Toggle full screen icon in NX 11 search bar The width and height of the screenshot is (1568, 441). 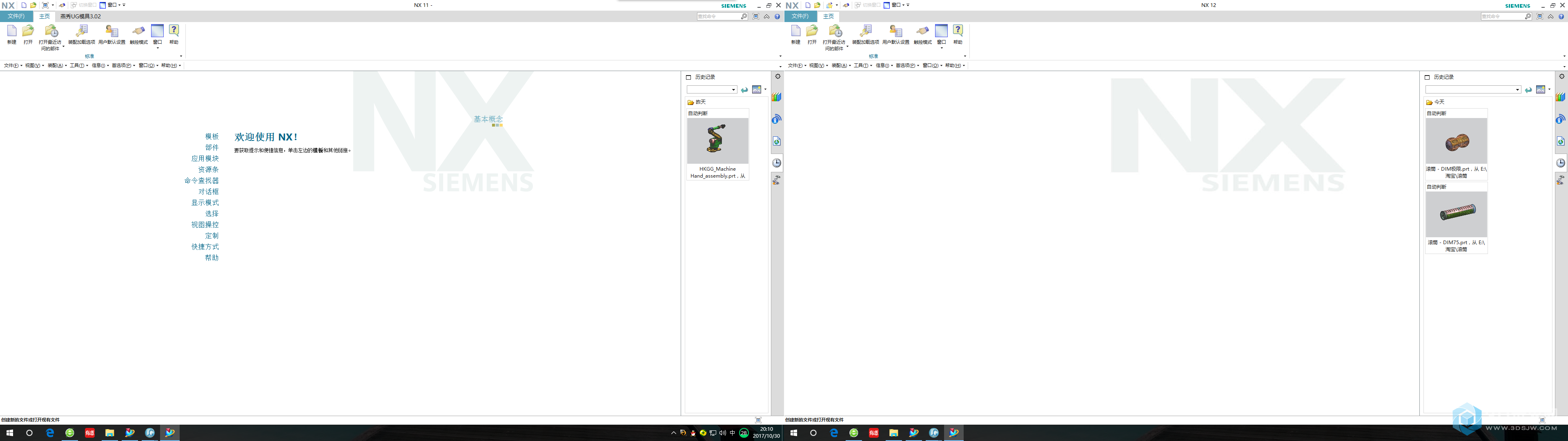756,16
